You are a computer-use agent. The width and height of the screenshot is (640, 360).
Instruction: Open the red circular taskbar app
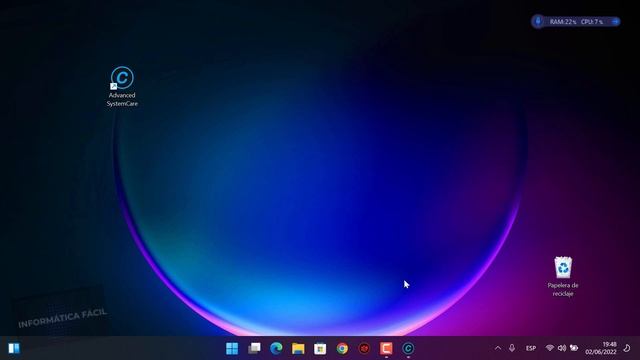click(364, 348)
